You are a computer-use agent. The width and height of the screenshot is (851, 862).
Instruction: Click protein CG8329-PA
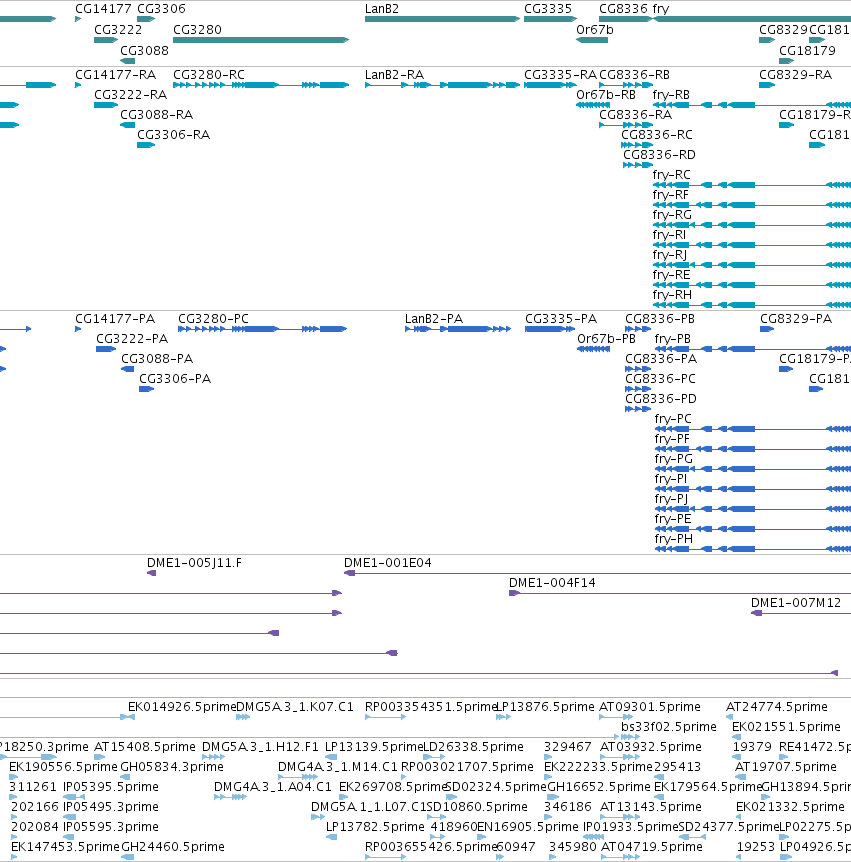tap(796, 319)
